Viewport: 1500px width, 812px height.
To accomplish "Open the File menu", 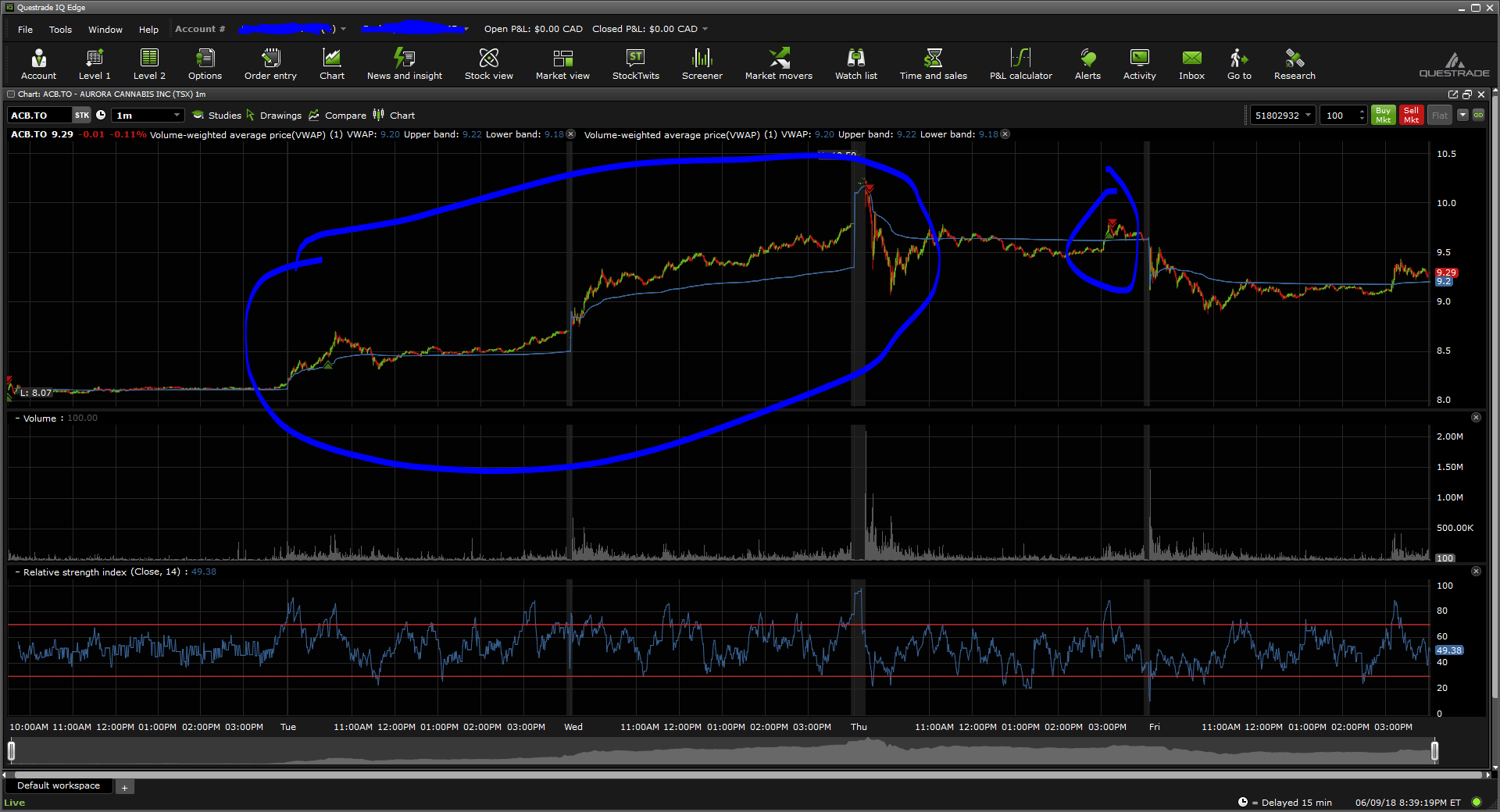I will point(25,30).
